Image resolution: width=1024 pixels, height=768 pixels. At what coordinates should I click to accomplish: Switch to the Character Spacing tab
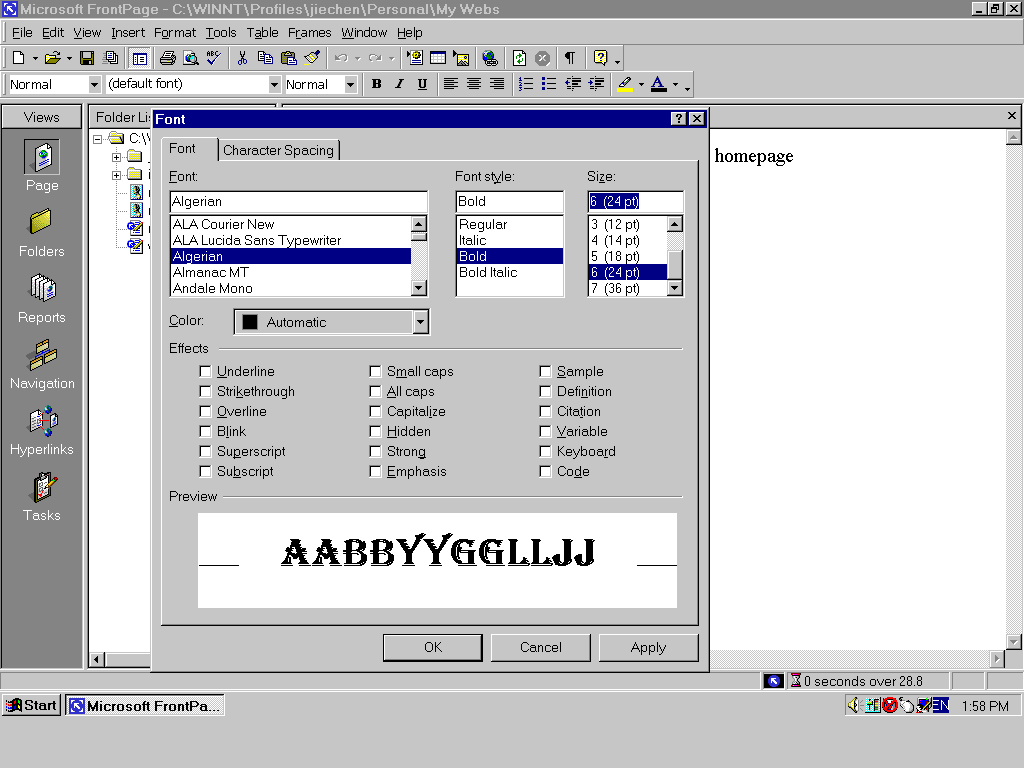coord(278,150)
